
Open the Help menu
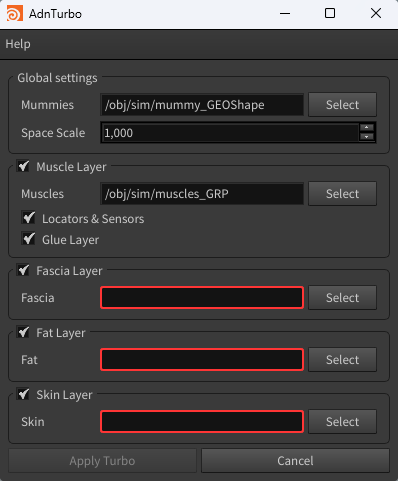pos(18,44)
